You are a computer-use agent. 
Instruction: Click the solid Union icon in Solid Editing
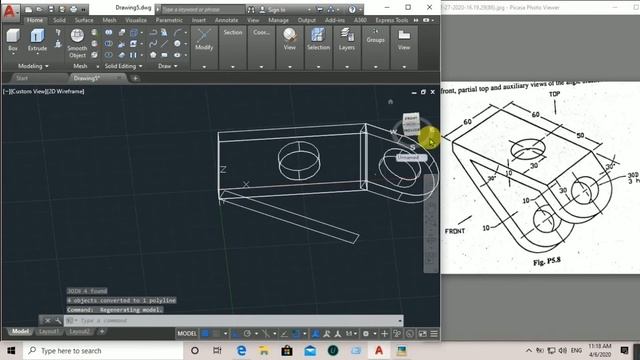(109, 32)
